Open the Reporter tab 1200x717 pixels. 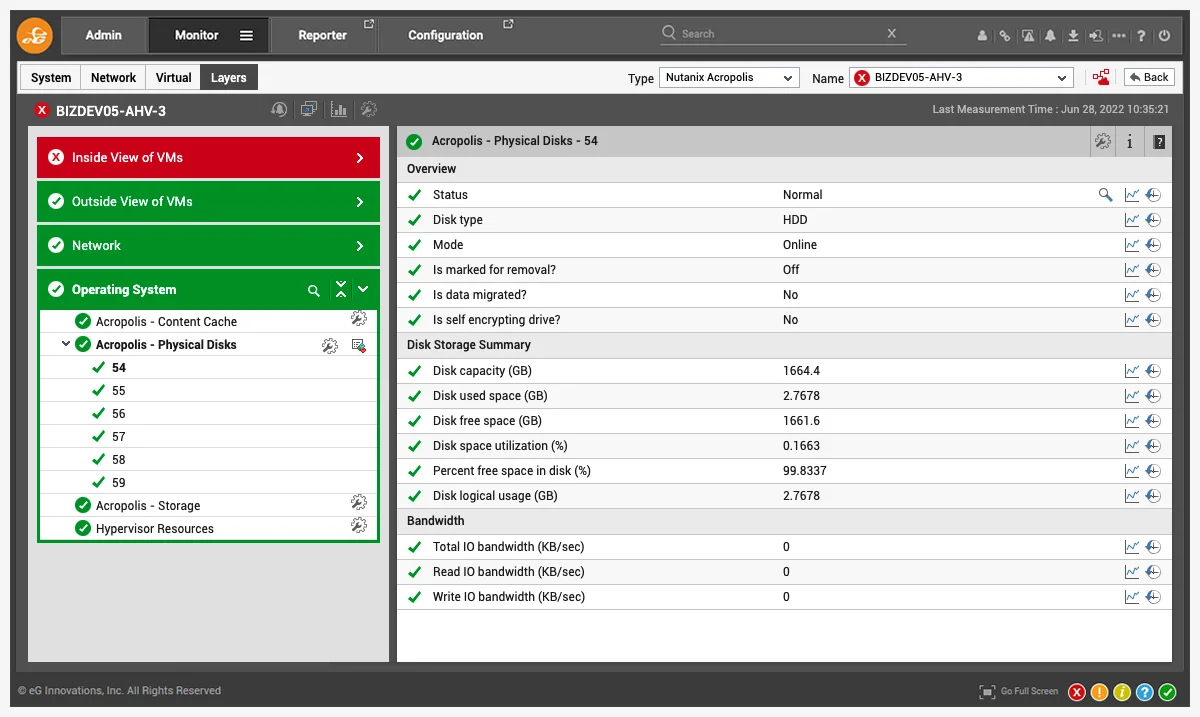(x=323, y=35)
